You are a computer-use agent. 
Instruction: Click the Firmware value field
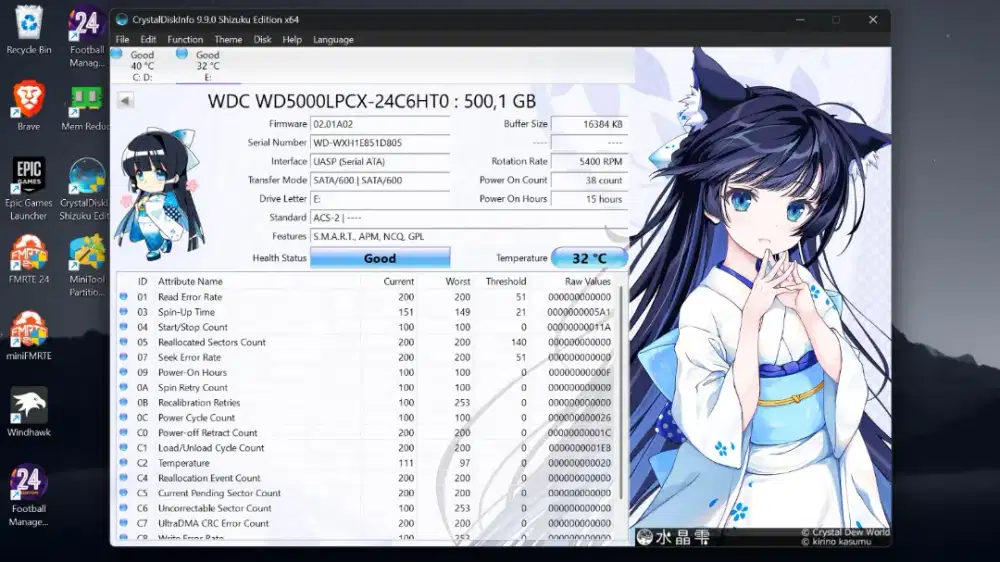[380, 124]
